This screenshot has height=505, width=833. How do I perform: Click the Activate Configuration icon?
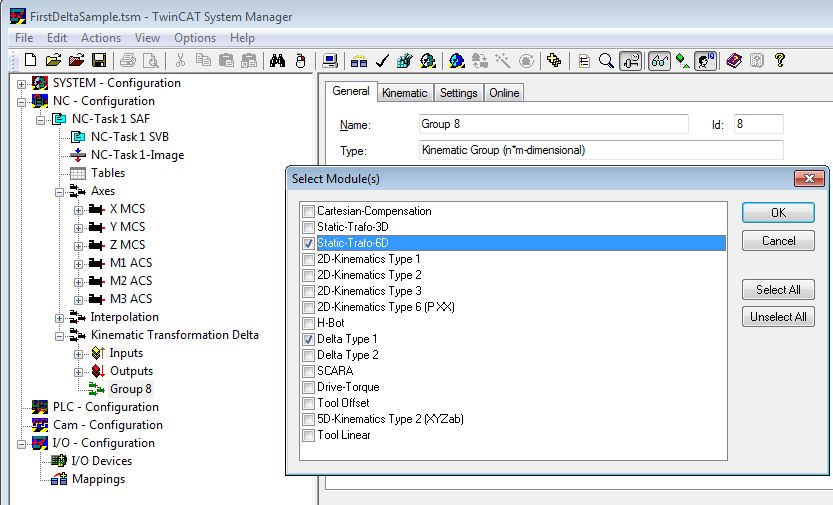point(405,61)
